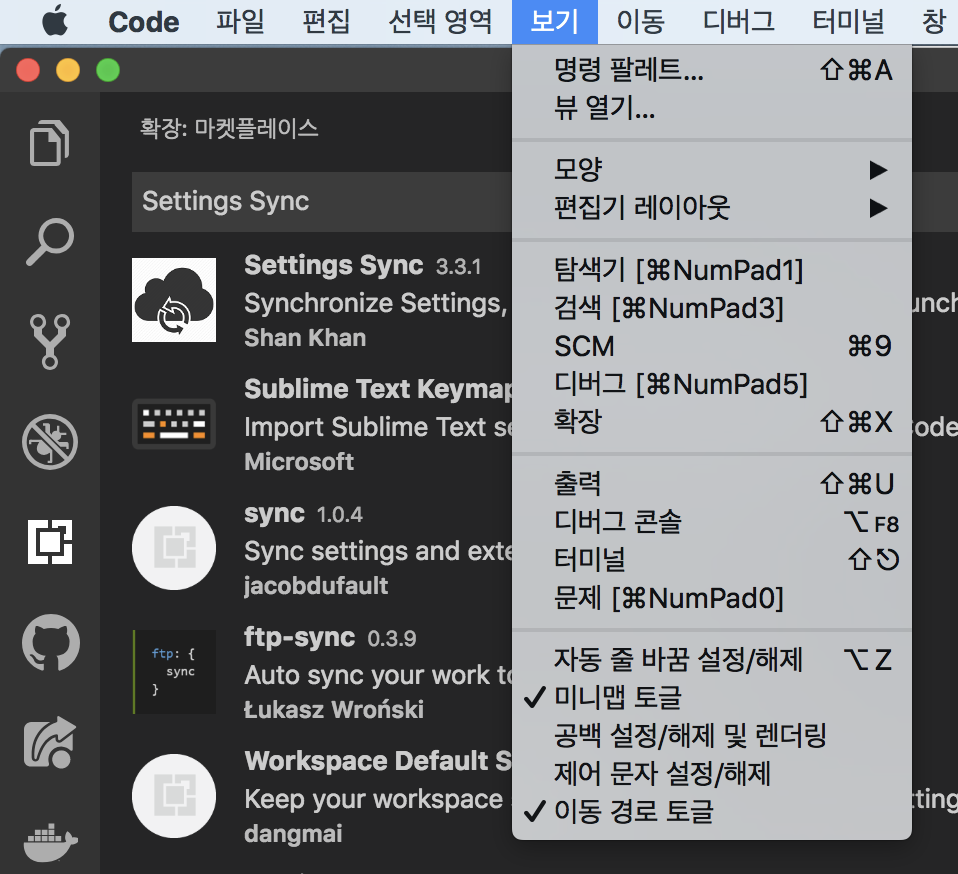Image resolution: width=958 pixels, height=874 pixels.
Task: Click the Microsoft publisher name
Action: 299,462
